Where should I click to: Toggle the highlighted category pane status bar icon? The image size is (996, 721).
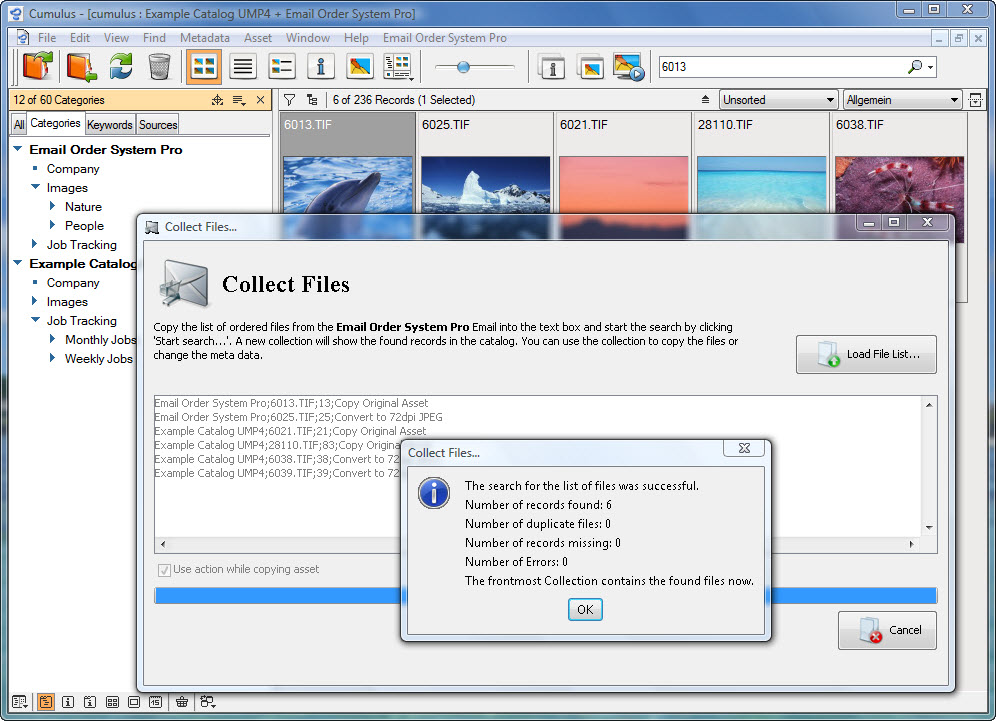click(46, 702)
